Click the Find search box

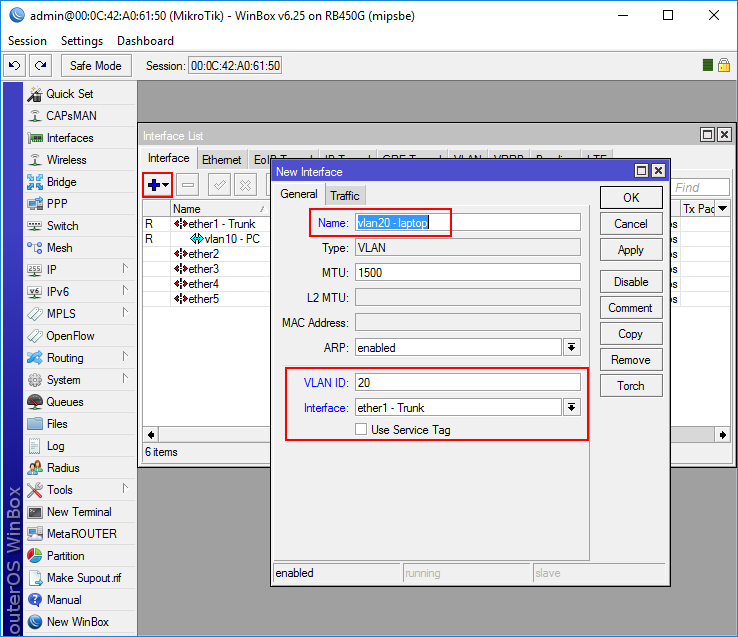tap(700, 187)
